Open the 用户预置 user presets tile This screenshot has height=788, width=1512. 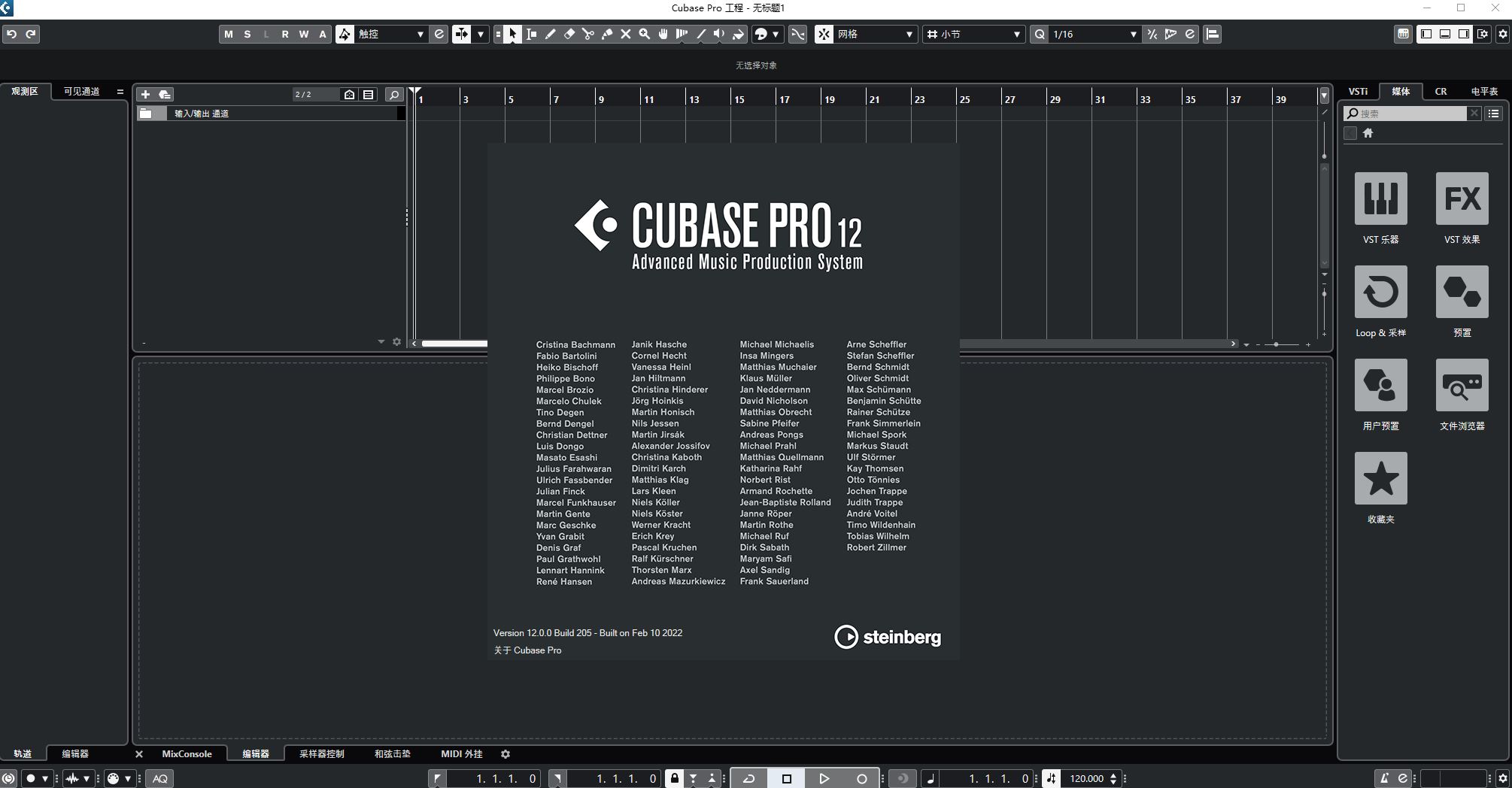click(x=1380, y=385)
